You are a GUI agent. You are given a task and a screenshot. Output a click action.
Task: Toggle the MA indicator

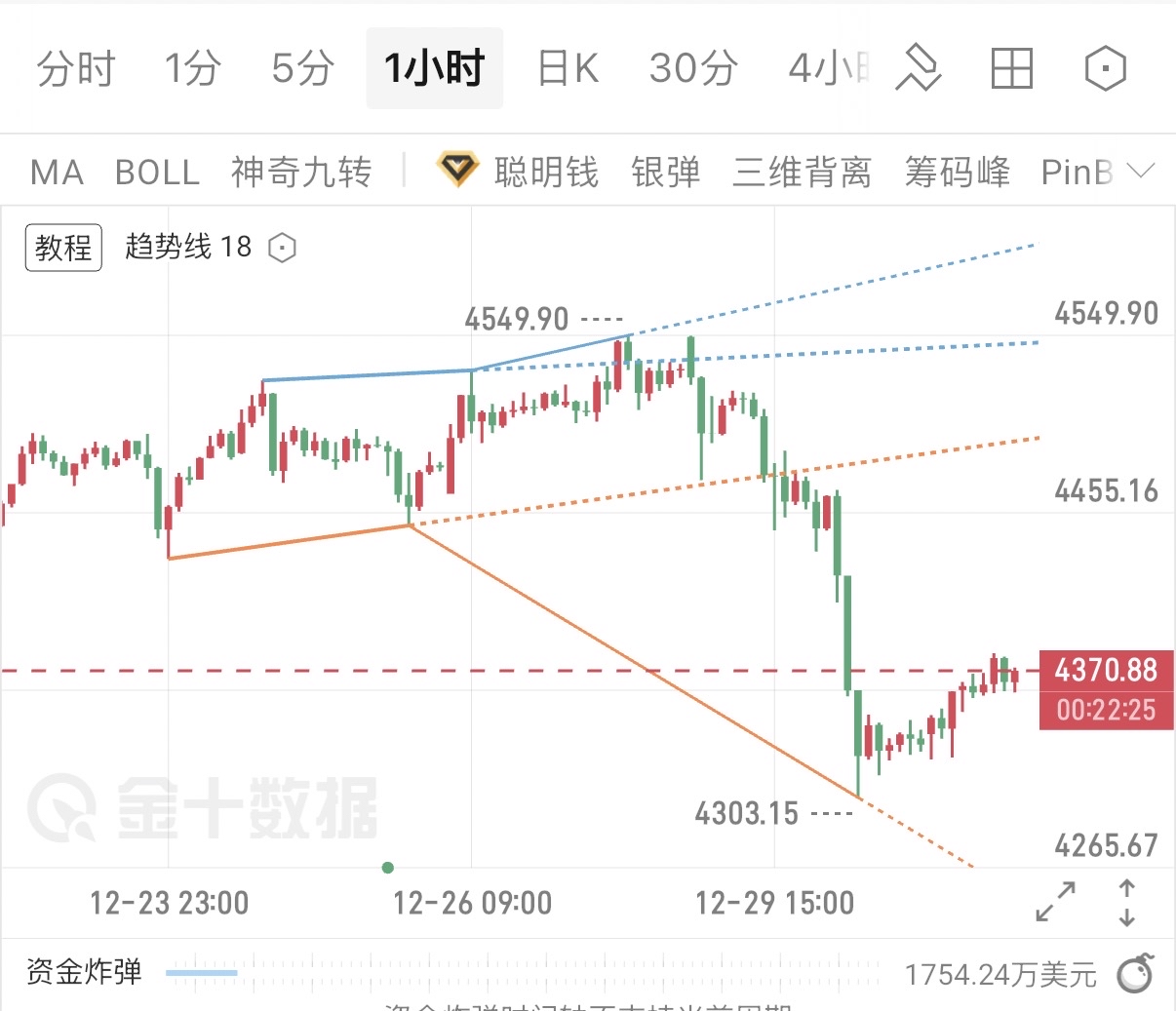coord(56,172)
